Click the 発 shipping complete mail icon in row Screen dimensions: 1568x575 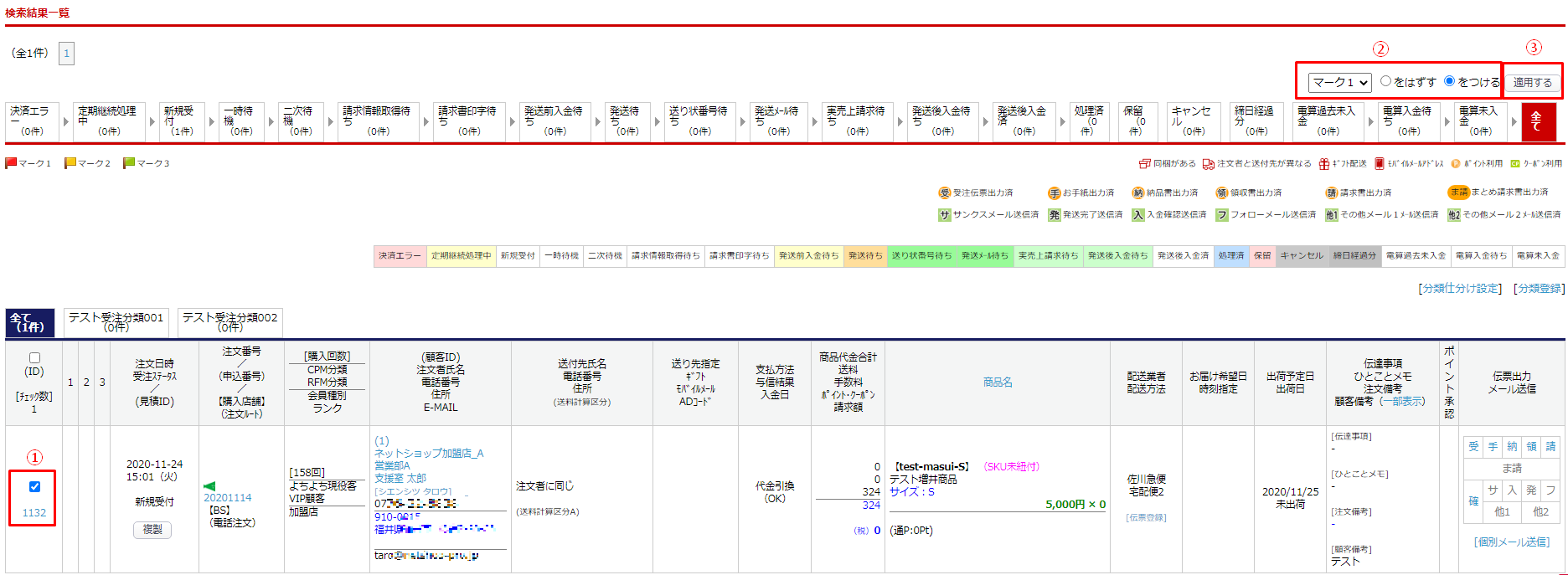(x=1531, y=490)
